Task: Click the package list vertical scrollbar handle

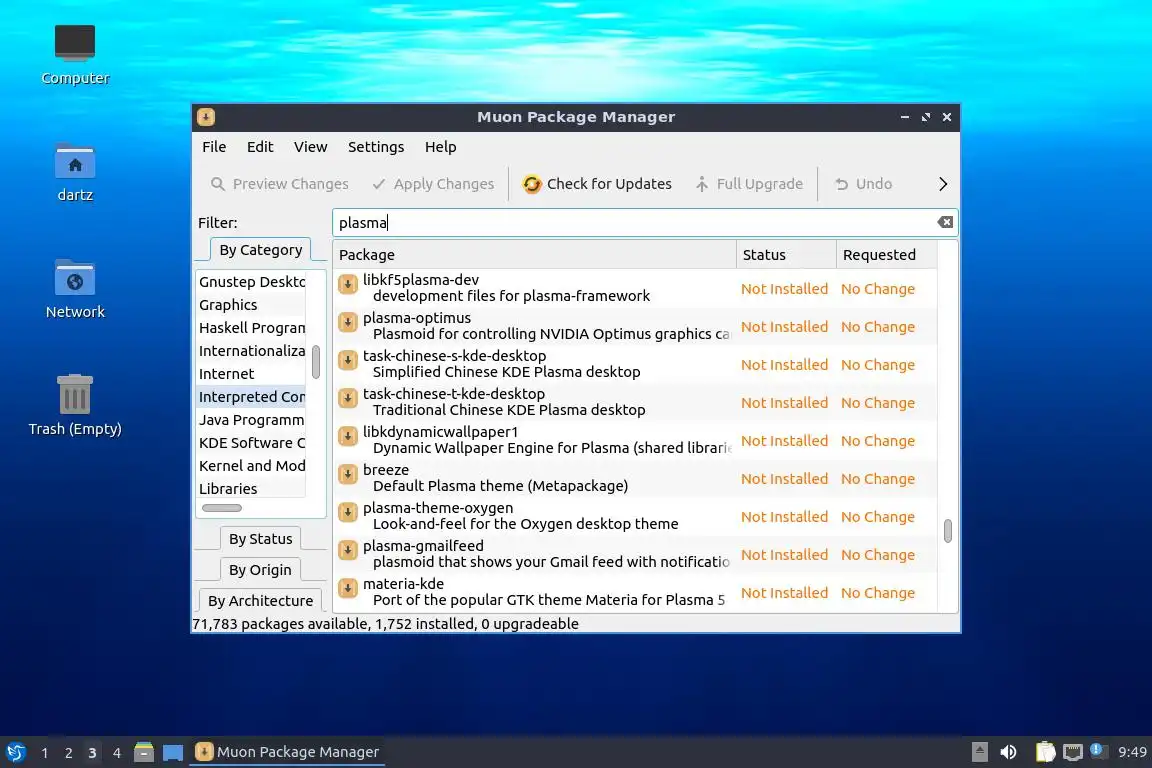Action: pos(948,531)
